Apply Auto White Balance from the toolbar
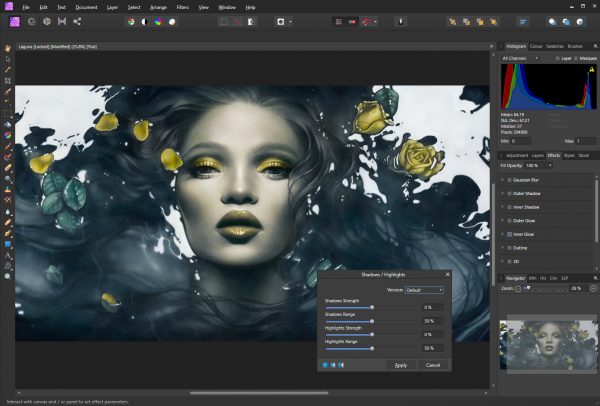This screenshot has height=406, width=600. [172, 22]
